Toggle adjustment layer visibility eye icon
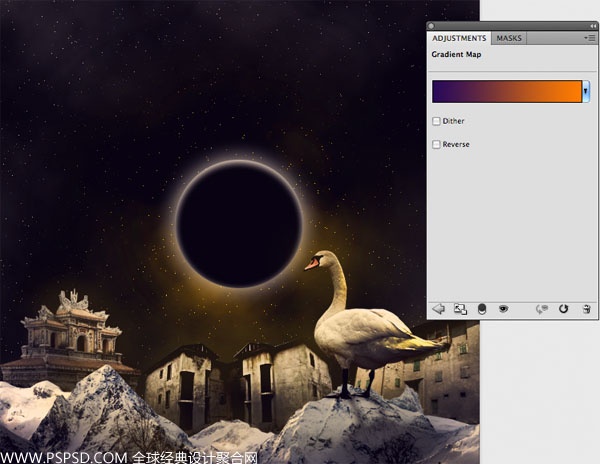 click(x=504, y=308)
